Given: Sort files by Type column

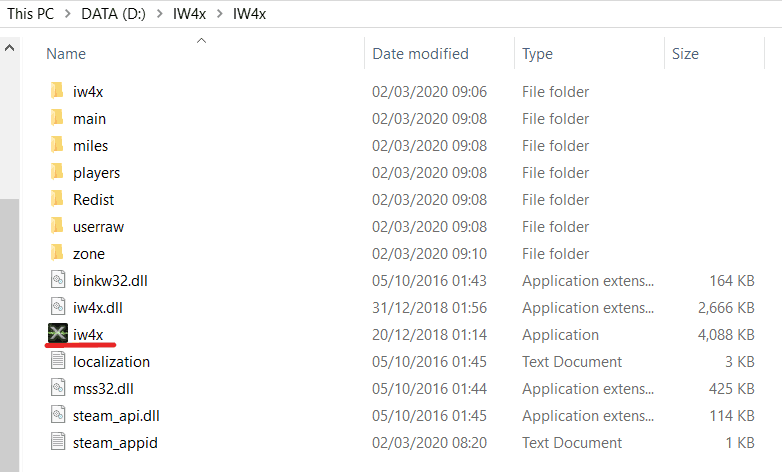Looking at the screenshot, I should coord(537,54).
